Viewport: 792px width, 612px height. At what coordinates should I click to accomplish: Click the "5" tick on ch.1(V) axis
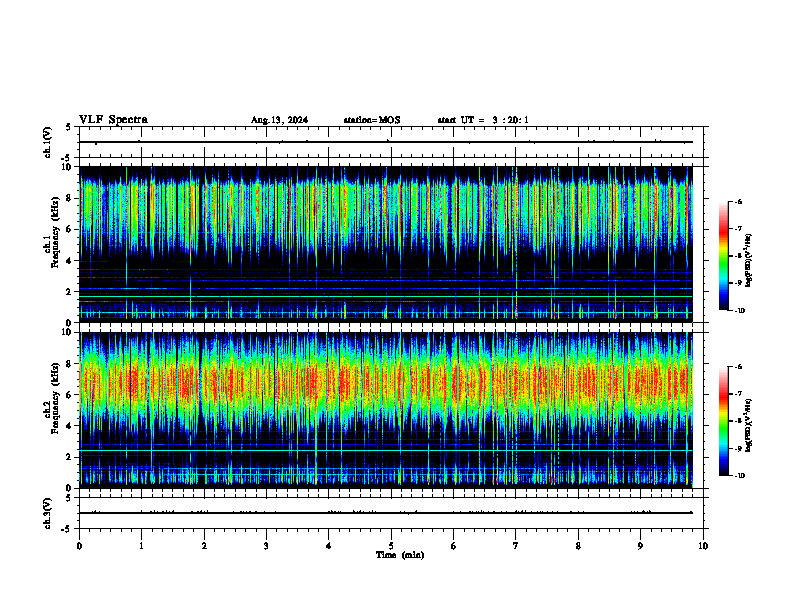click(70, 127)
